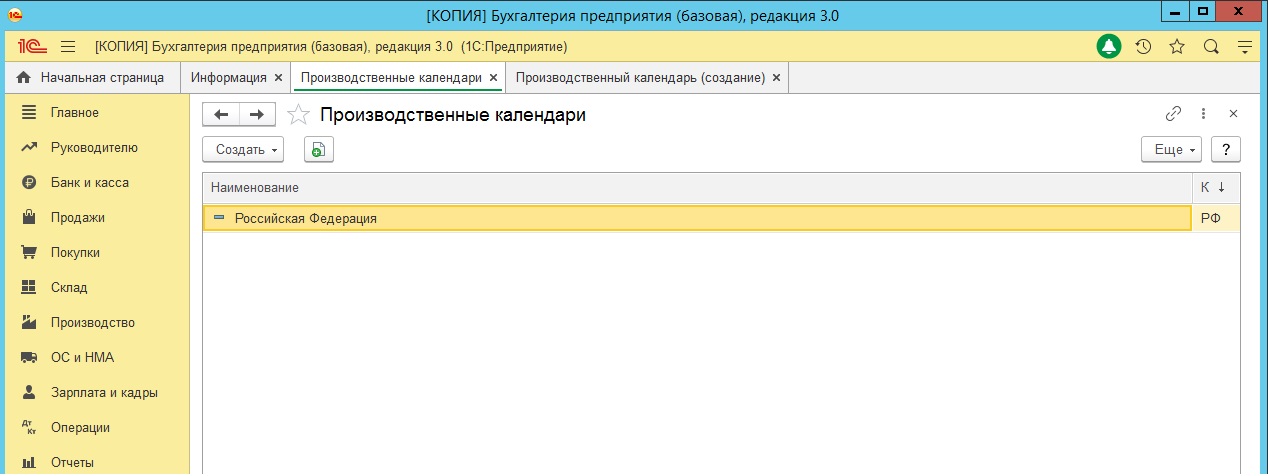This screenshot has height=476, width=1268.
Task: Click the copy link icon
Action: tap(1174, 114)
